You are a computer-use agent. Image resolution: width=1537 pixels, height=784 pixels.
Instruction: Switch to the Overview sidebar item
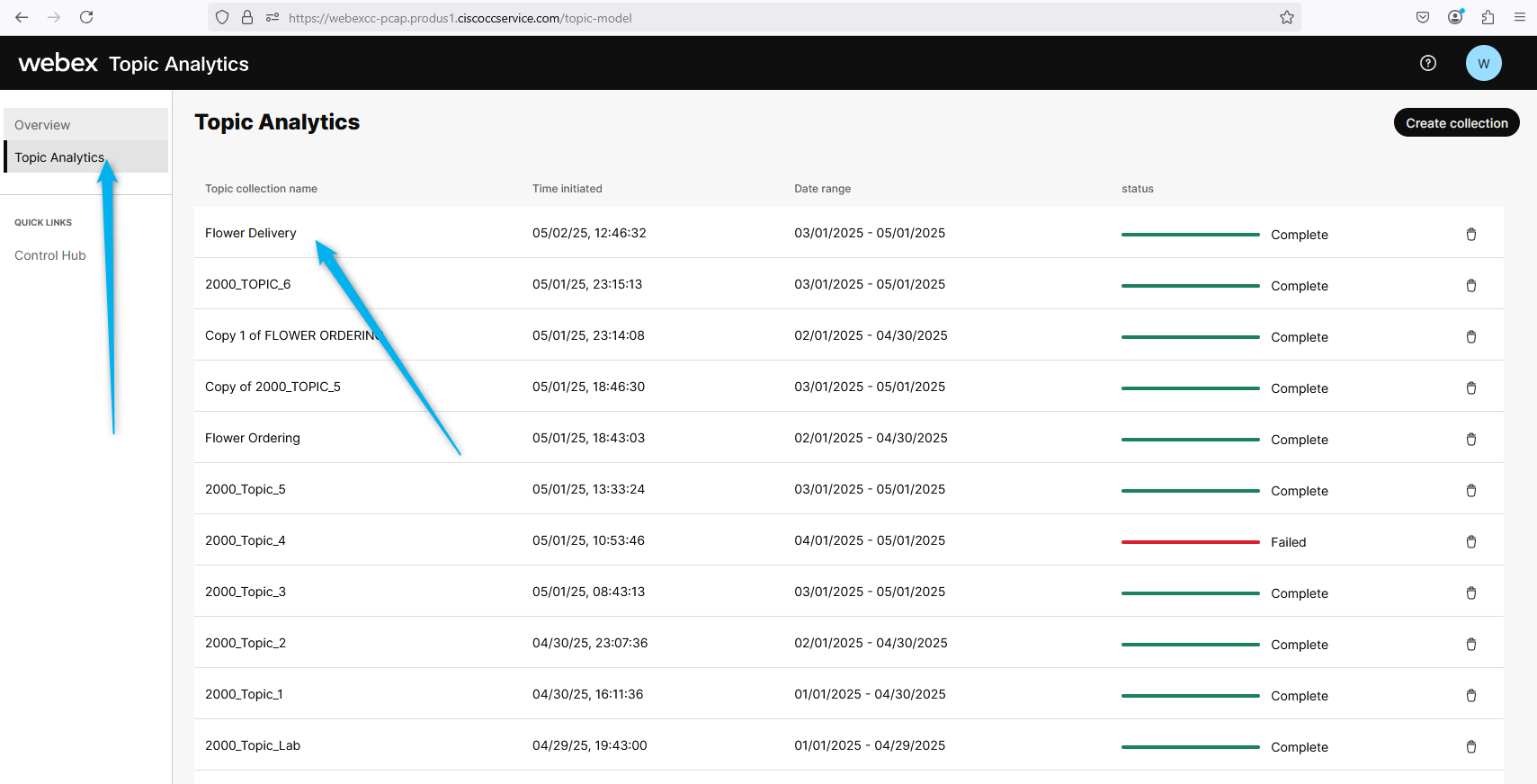[x=42, y=125]
